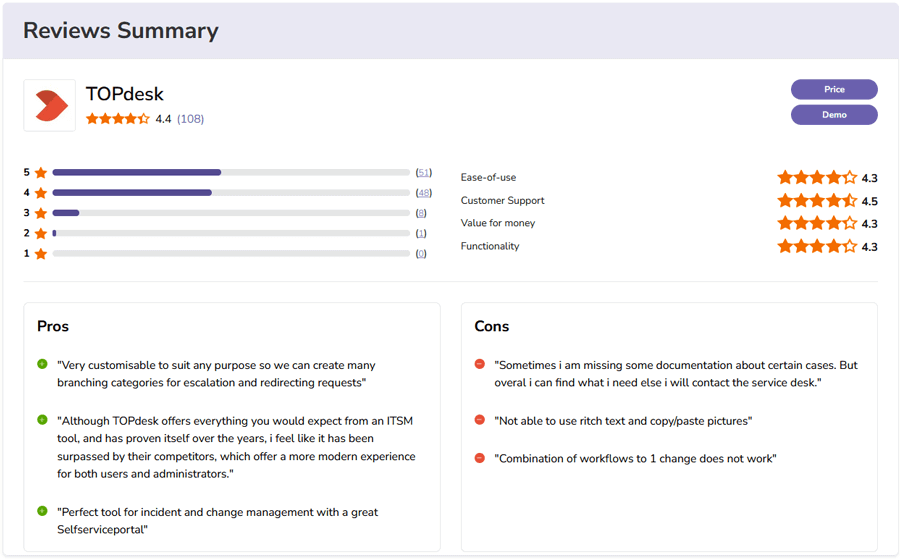Click the star icon beside rating 3

click(x=41, y=213)
